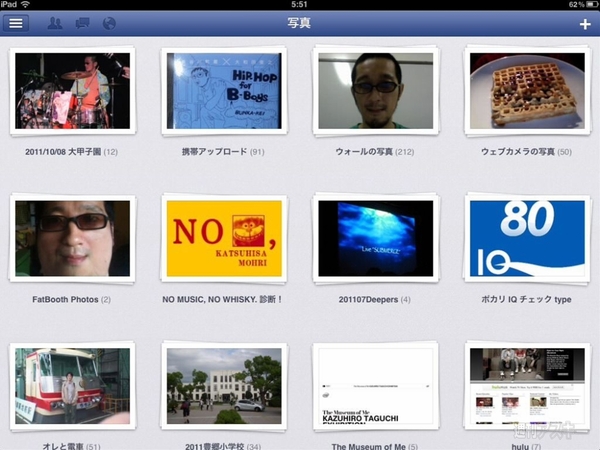Tap the iPad label in status bar
Viewport: 600px width, 450px height.
click(x=8, y=5)
